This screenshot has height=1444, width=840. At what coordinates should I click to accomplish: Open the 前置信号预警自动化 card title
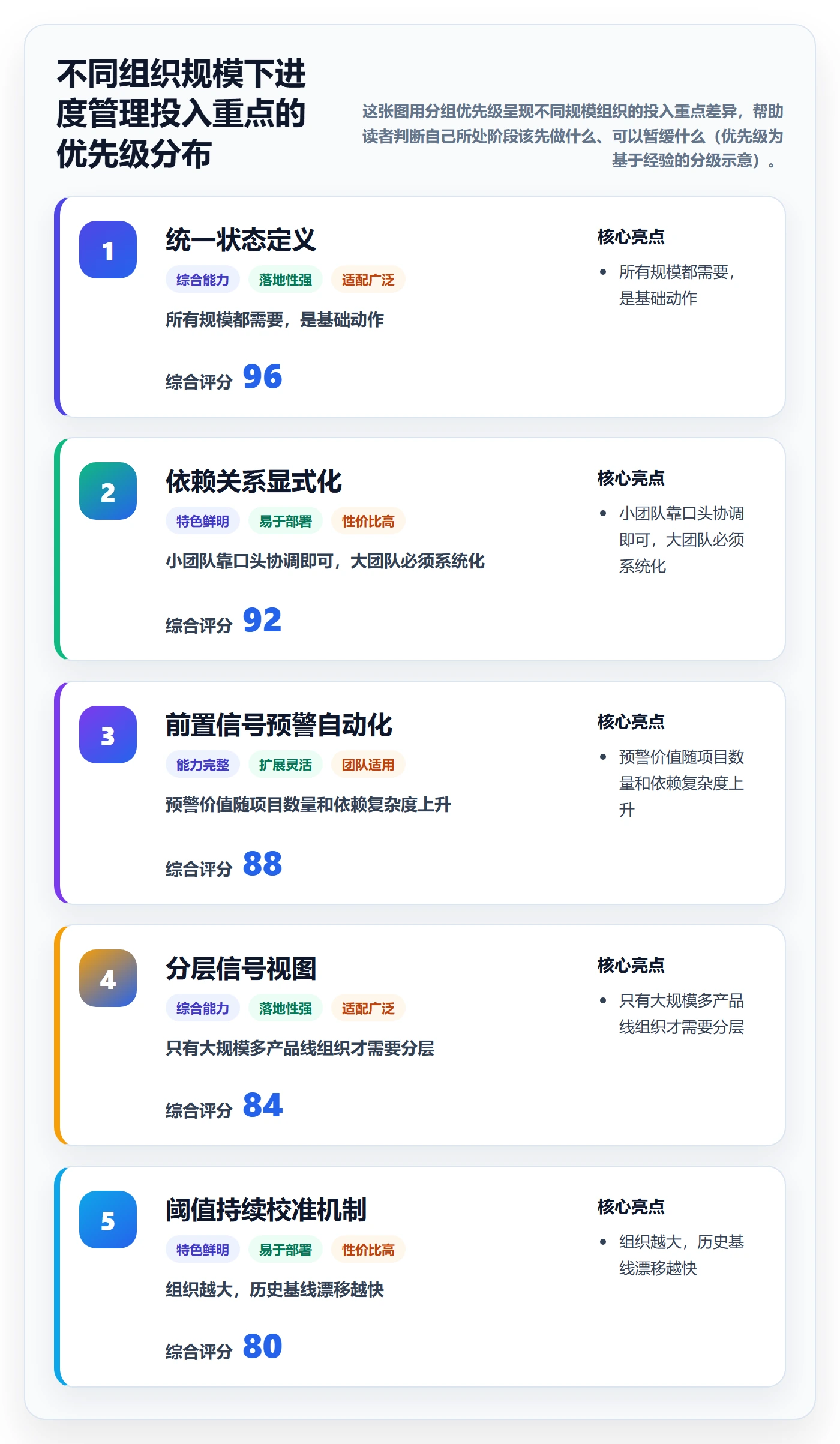[279, 725]
